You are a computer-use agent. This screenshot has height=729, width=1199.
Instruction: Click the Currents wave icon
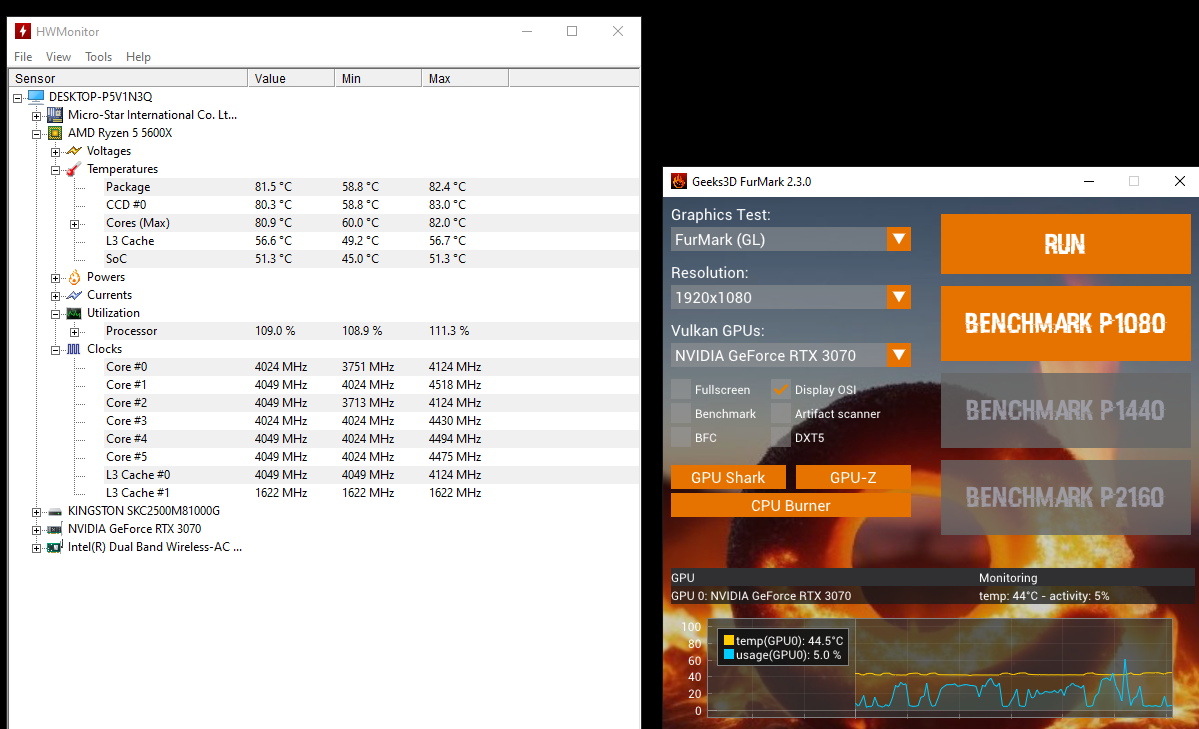(74, 295)
